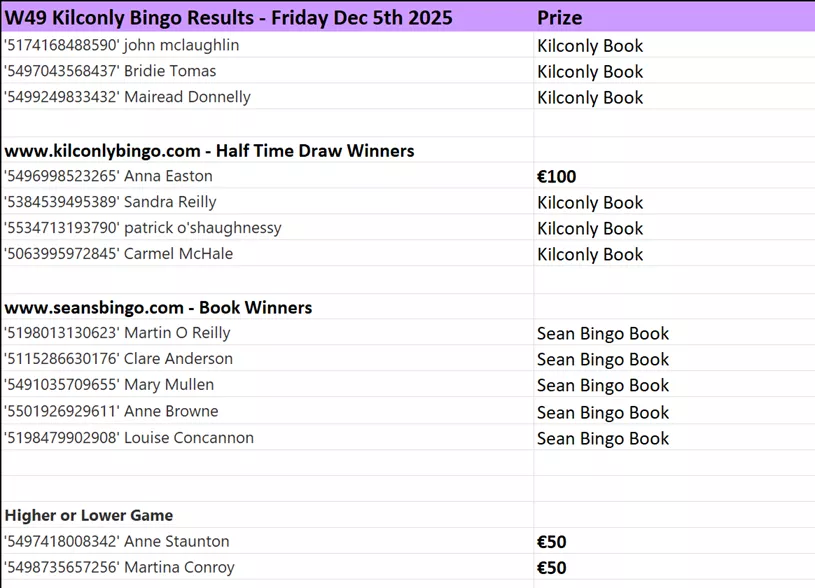The width and height of the screenshot is (815, 588).
Task: Select the Anna Easton winner cell
Action: click(109, 176)
